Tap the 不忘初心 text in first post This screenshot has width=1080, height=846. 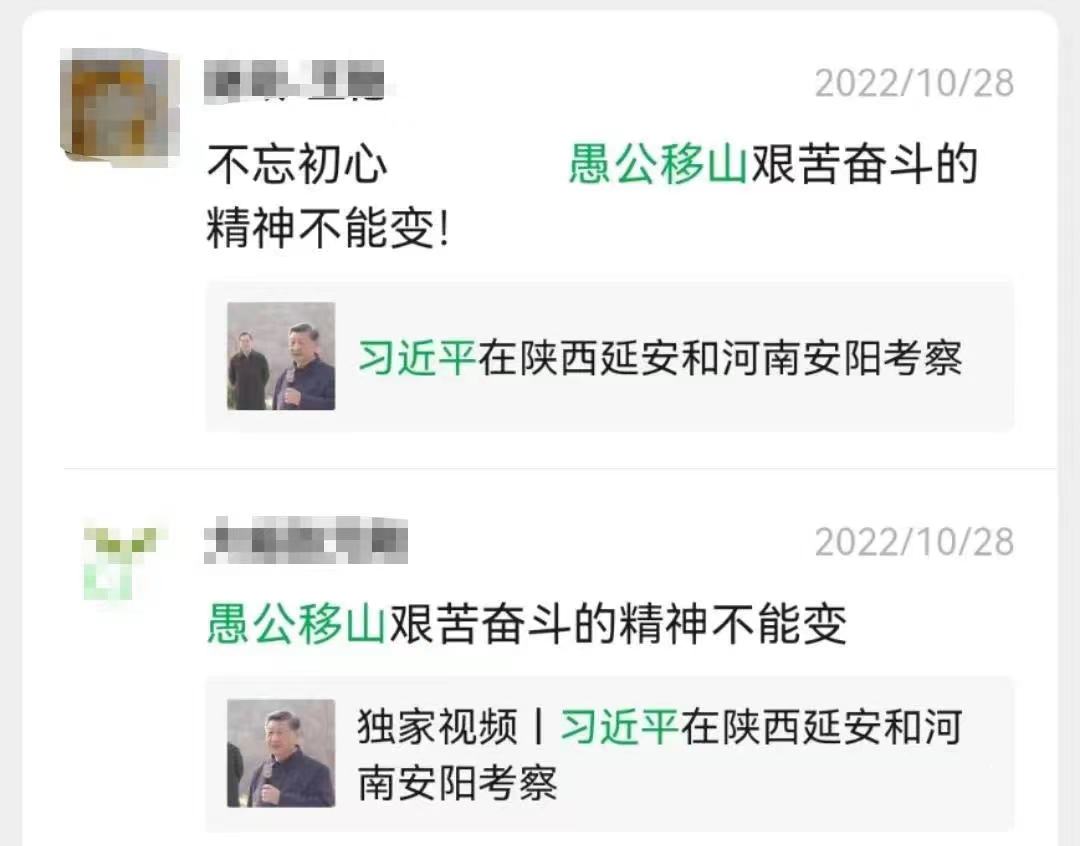click(x=297, y=165)
